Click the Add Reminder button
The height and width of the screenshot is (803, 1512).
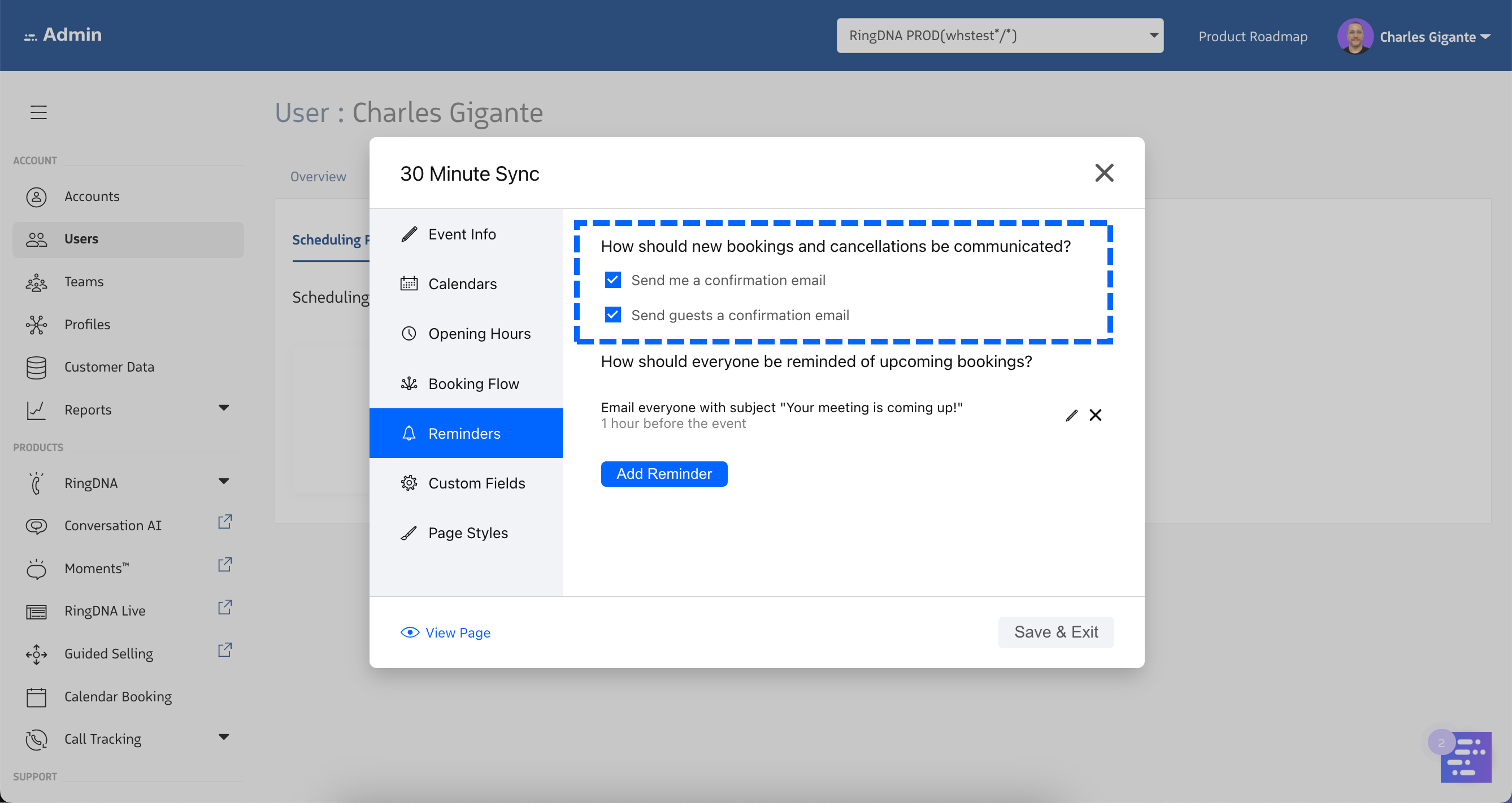tap(664, 474)
